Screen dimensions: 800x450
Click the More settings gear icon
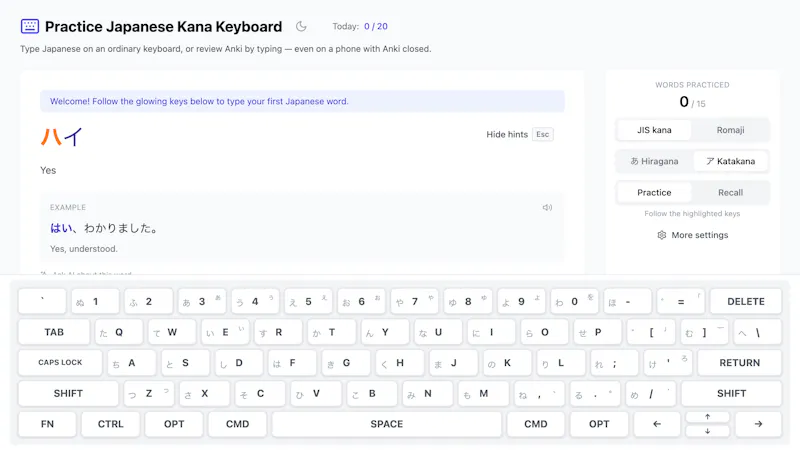coord(662,235)
